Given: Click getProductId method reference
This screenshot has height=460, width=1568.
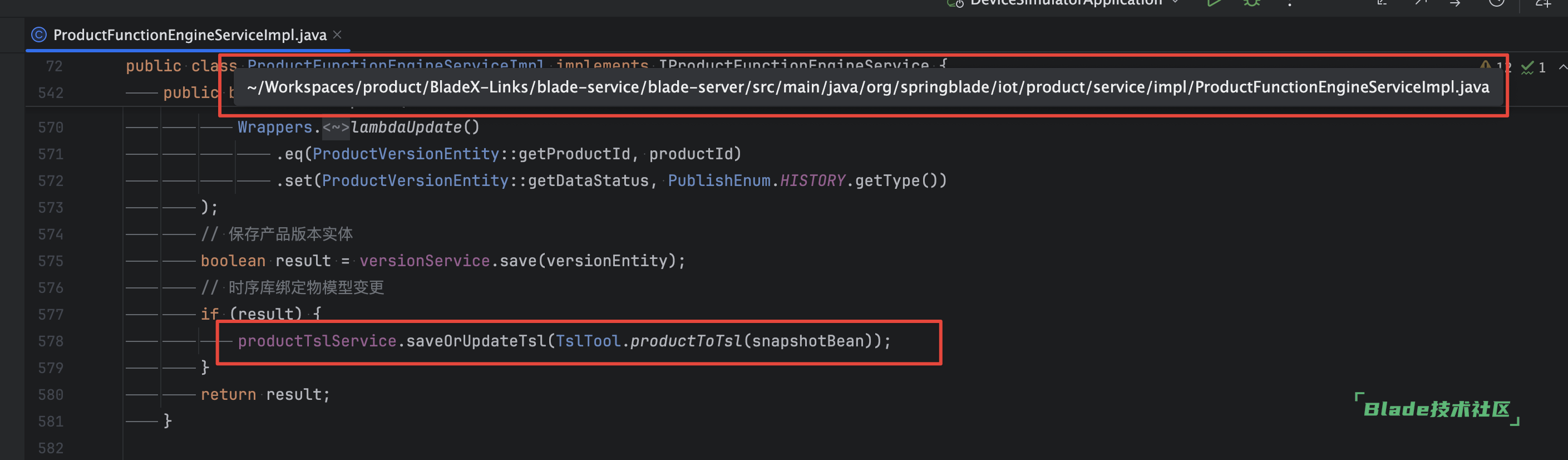Looking at the screenshot, I should coord(574,154).
